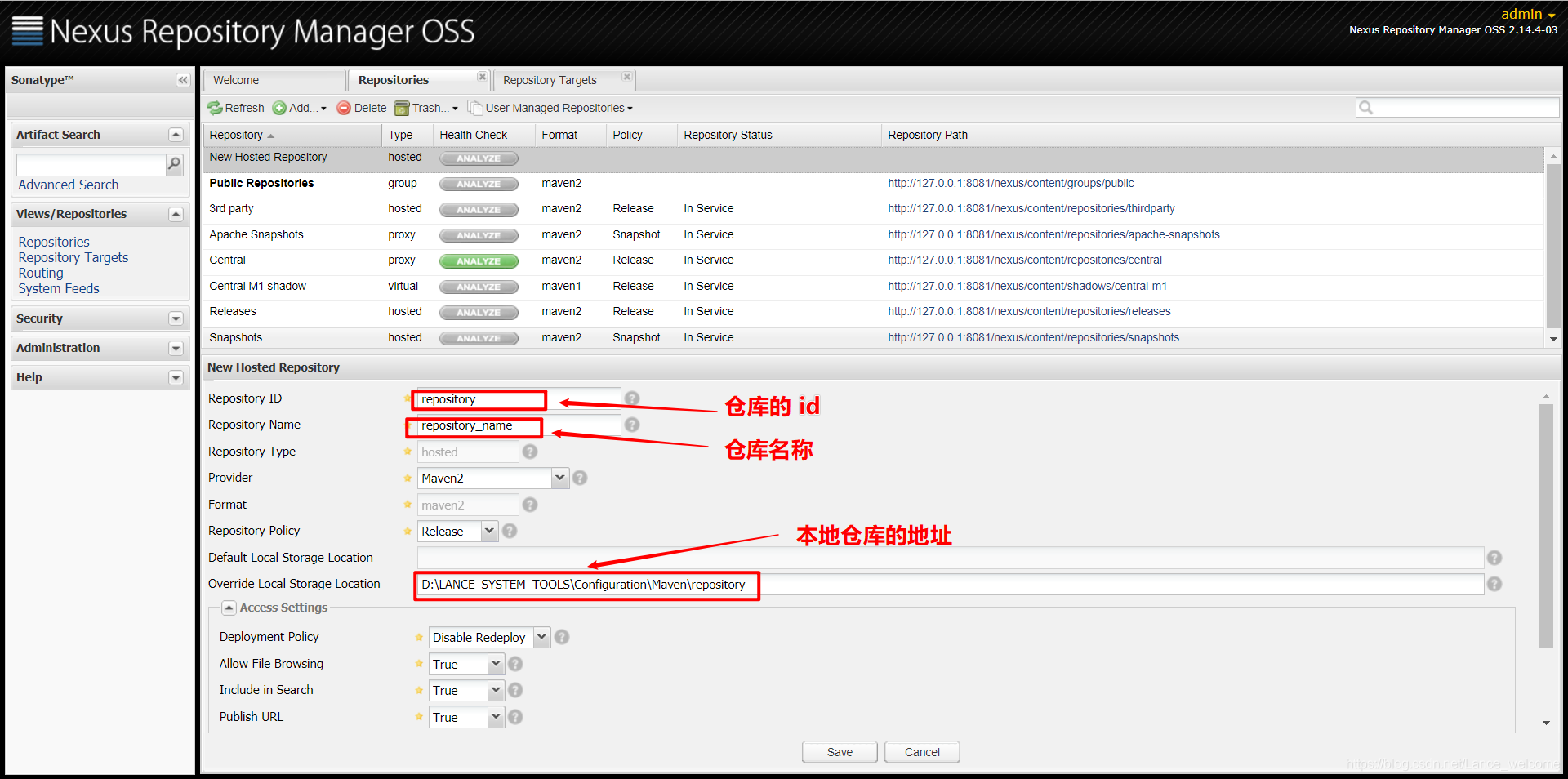Click the Repository Name input field
This screenshot has height=779, width=1568.
(x=519, y=425)
